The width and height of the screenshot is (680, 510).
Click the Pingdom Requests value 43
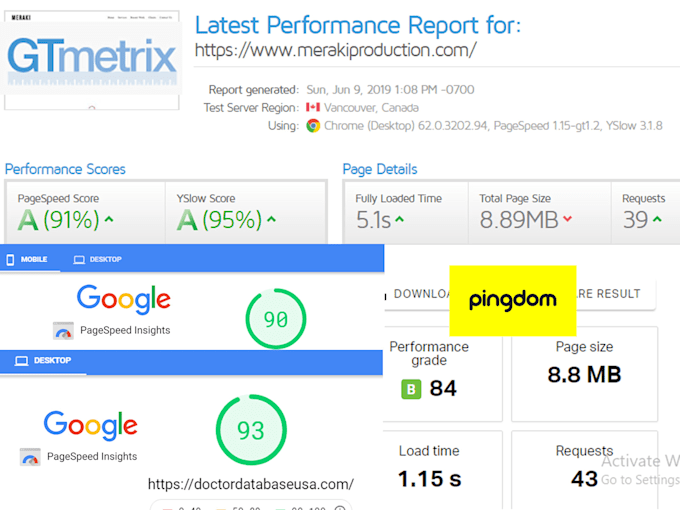584,479
